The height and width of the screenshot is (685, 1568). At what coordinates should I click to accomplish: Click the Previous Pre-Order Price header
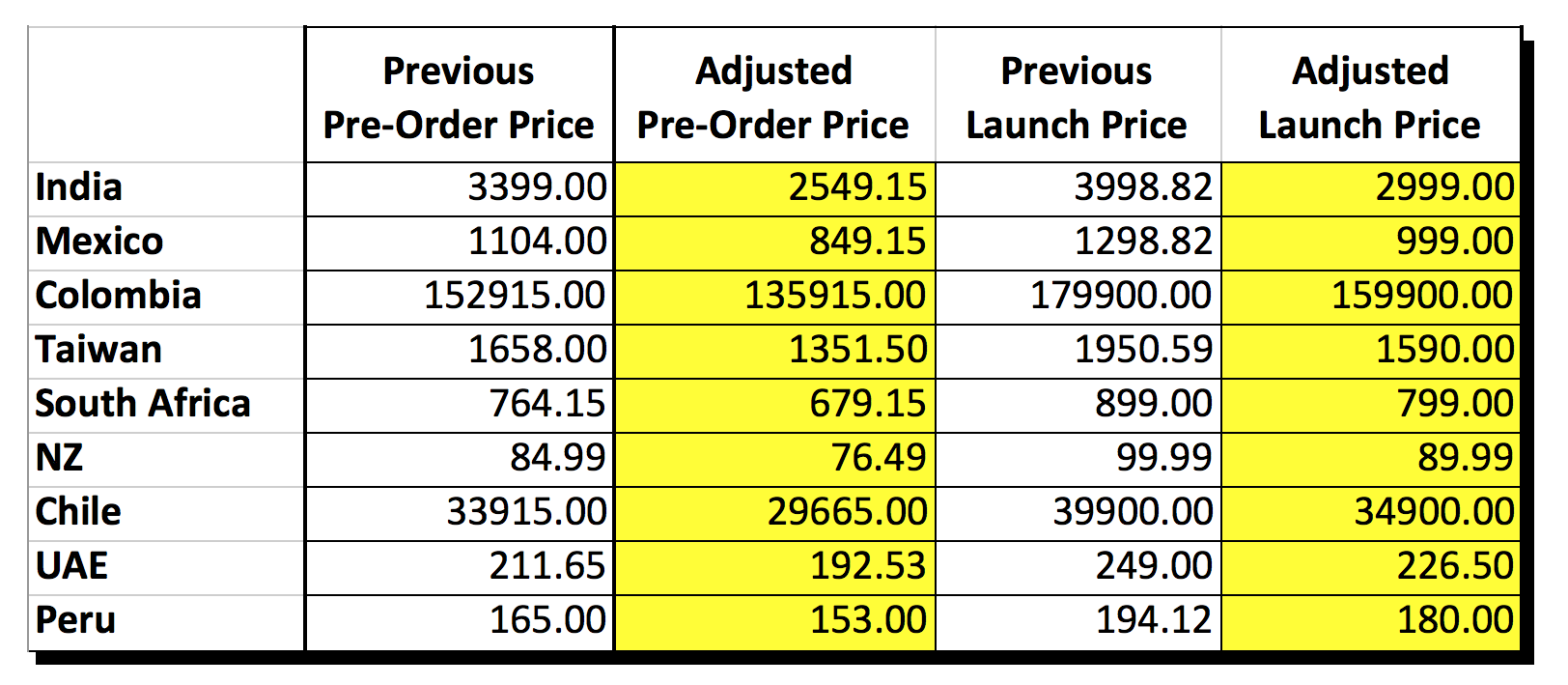tap(460, 96)
